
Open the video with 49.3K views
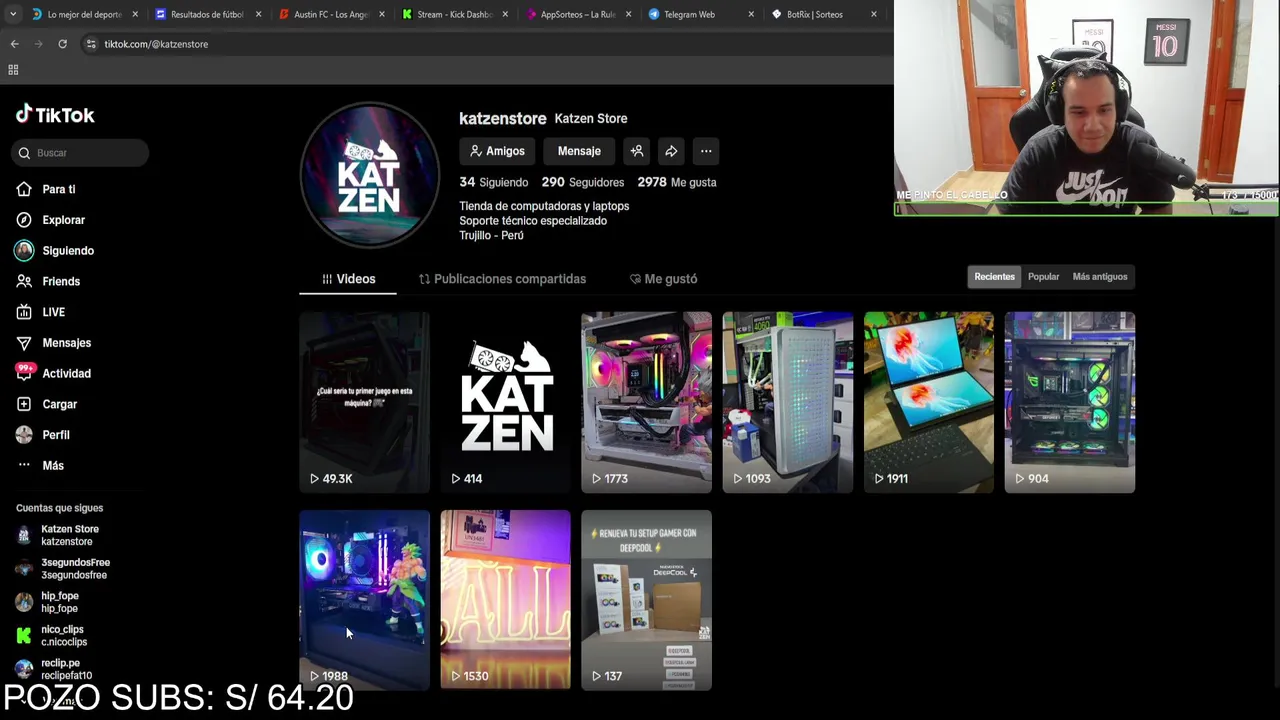pyautogui.click(x=365, y=402)
